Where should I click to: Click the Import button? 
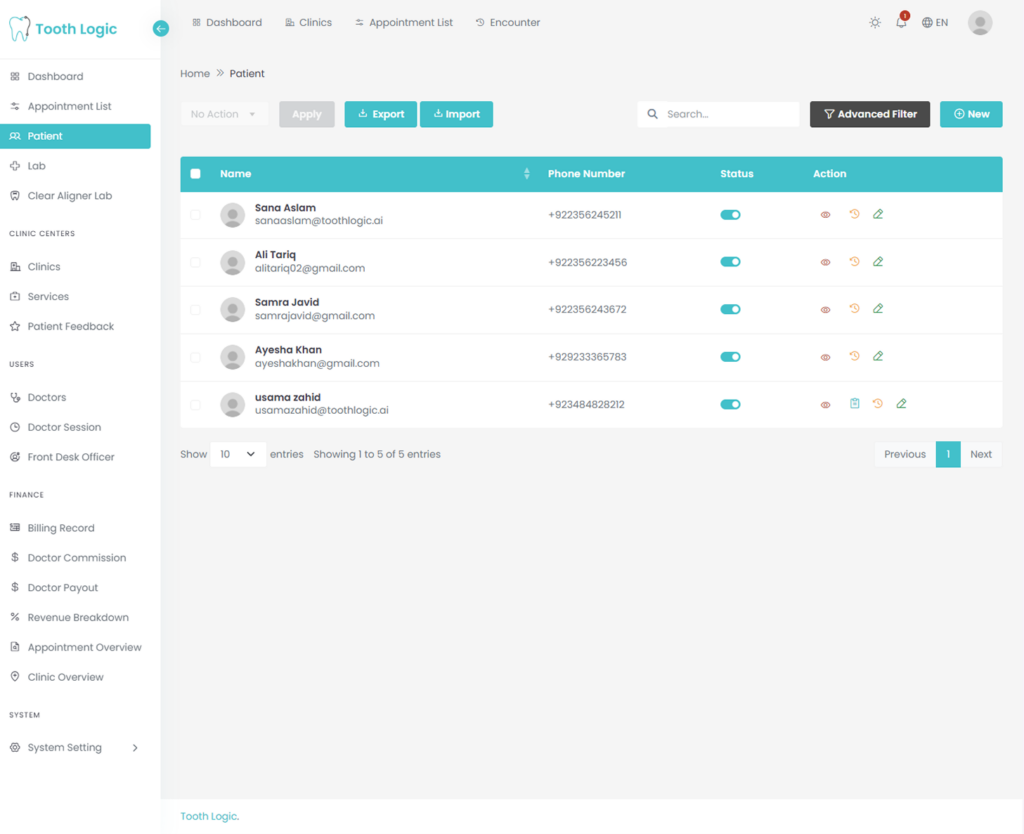456,114
